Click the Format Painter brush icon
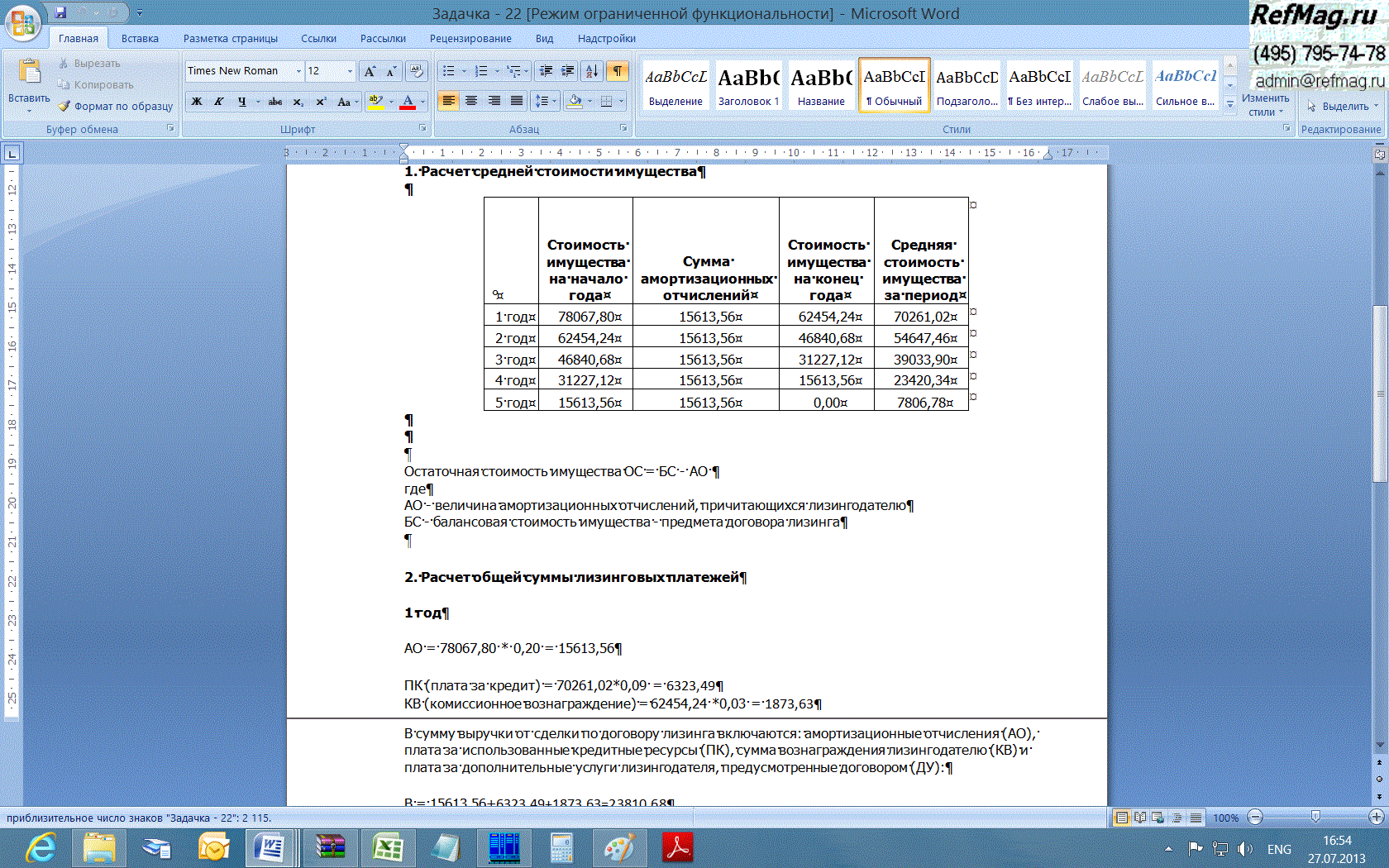The height and width of the screenshot is (868, 1389). tap(64, 107)
